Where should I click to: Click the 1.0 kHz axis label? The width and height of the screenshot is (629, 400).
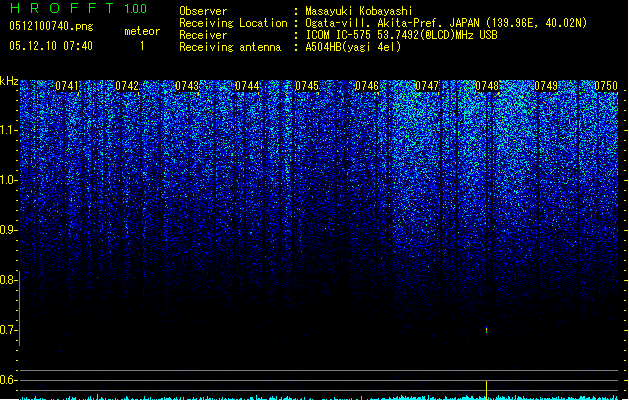click(8, 180)
